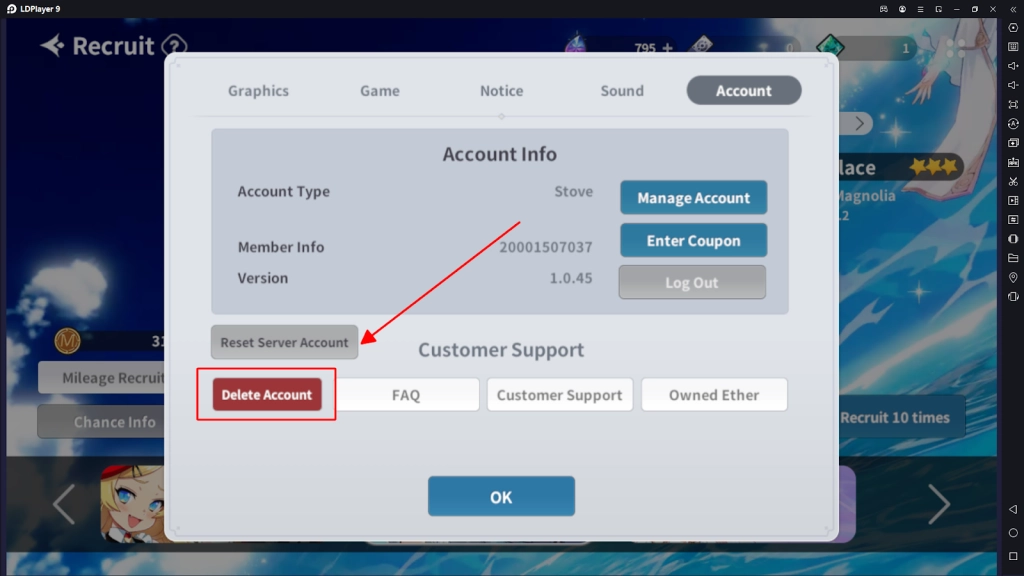The image size is (1024, 576).
Task: Go to previous banner with left arrow
Action: 64,504
